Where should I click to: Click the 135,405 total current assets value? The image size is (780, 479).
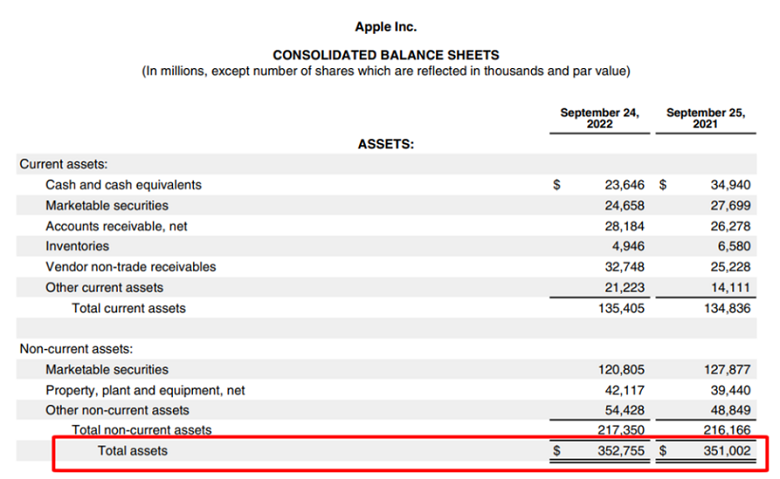tap(621, 308)
